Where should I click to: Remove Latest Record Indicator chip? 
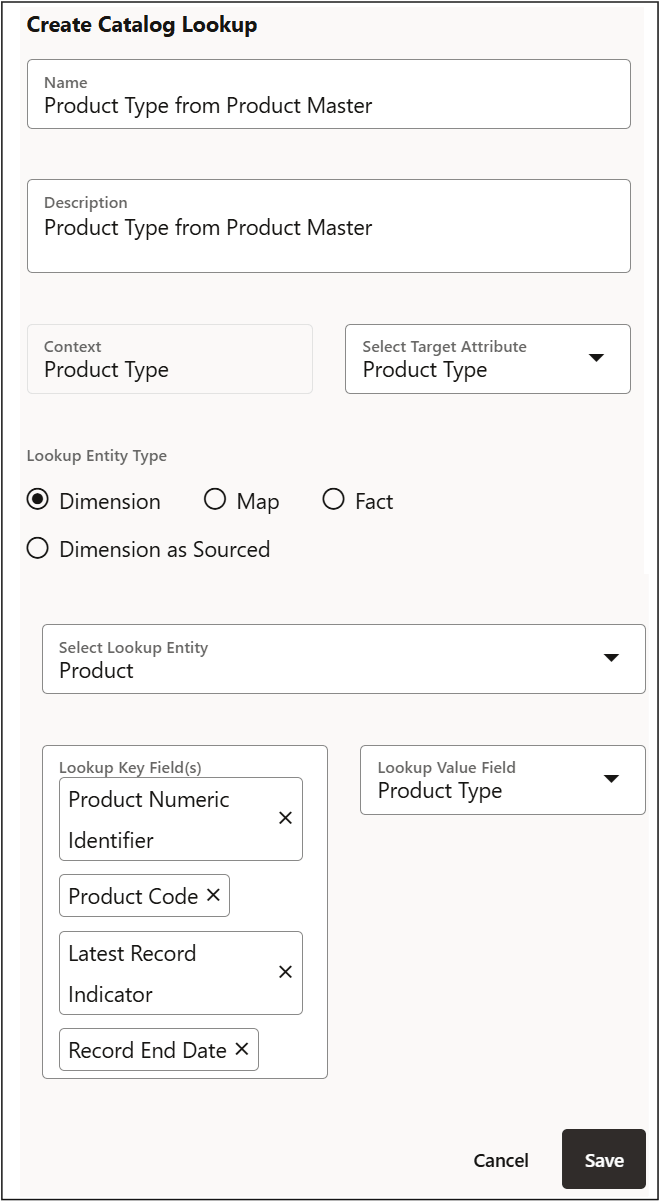285,972
